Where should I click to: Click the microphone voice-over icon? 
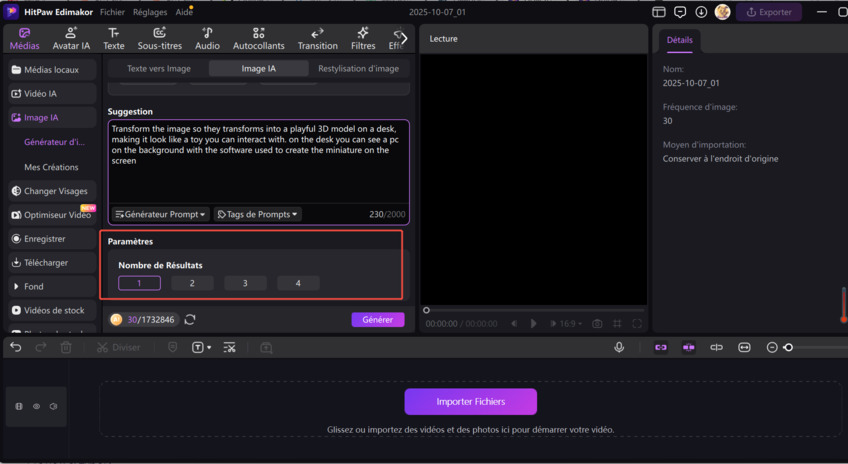coord(619,347)
